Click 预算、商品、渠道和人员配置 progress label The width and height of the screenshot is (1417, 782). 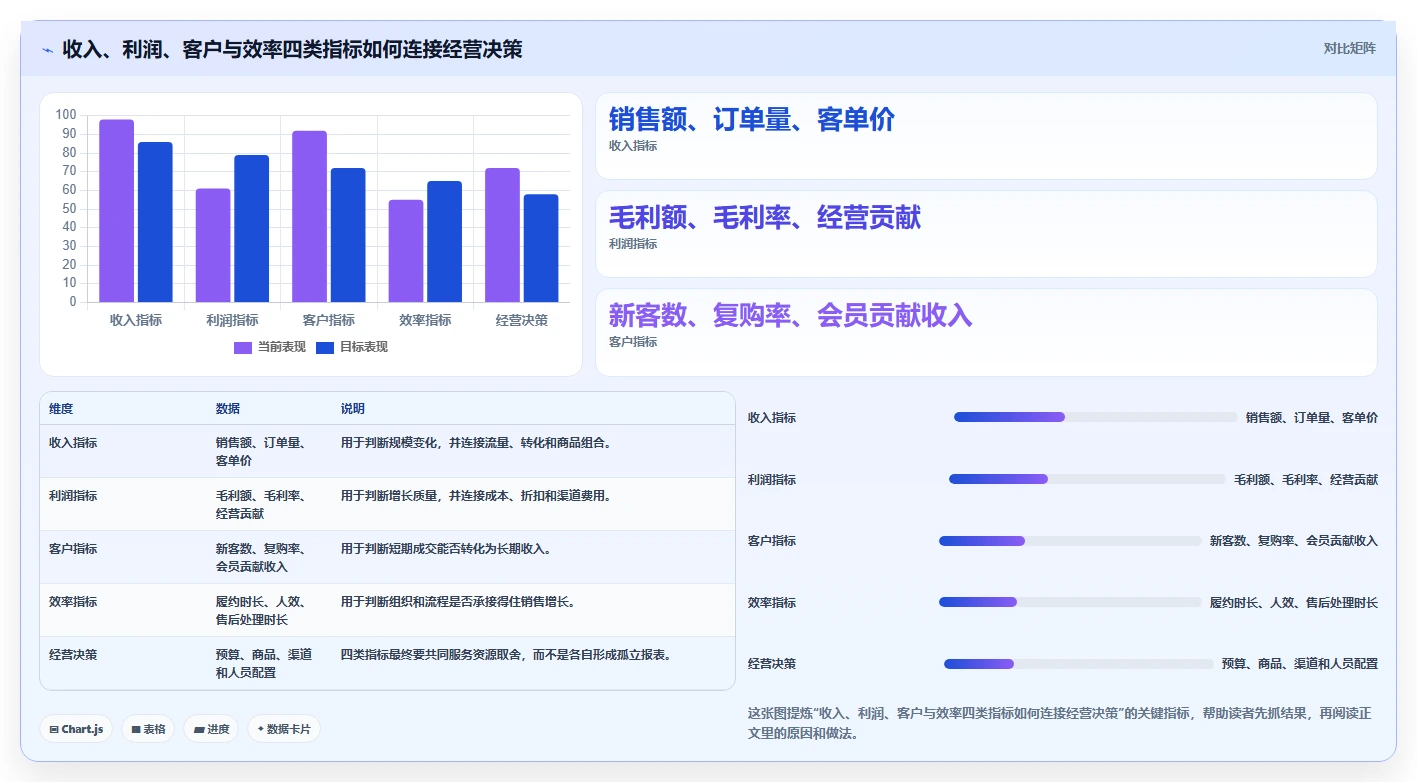coord(1300,664)
